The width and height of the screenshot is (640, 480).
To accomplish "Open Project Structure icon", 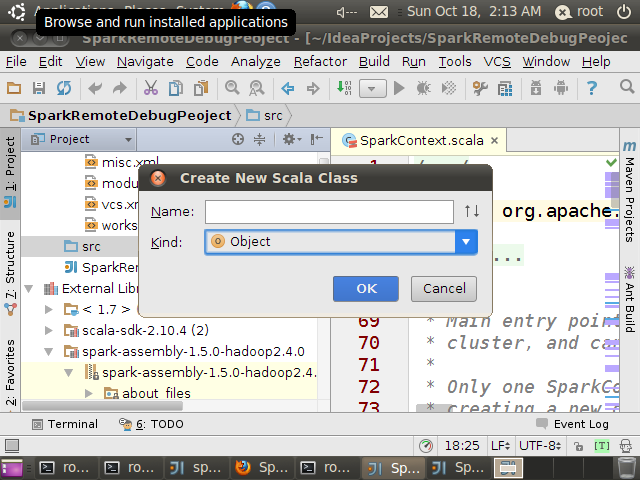I will pyautogui.click(x=505, y=89).
